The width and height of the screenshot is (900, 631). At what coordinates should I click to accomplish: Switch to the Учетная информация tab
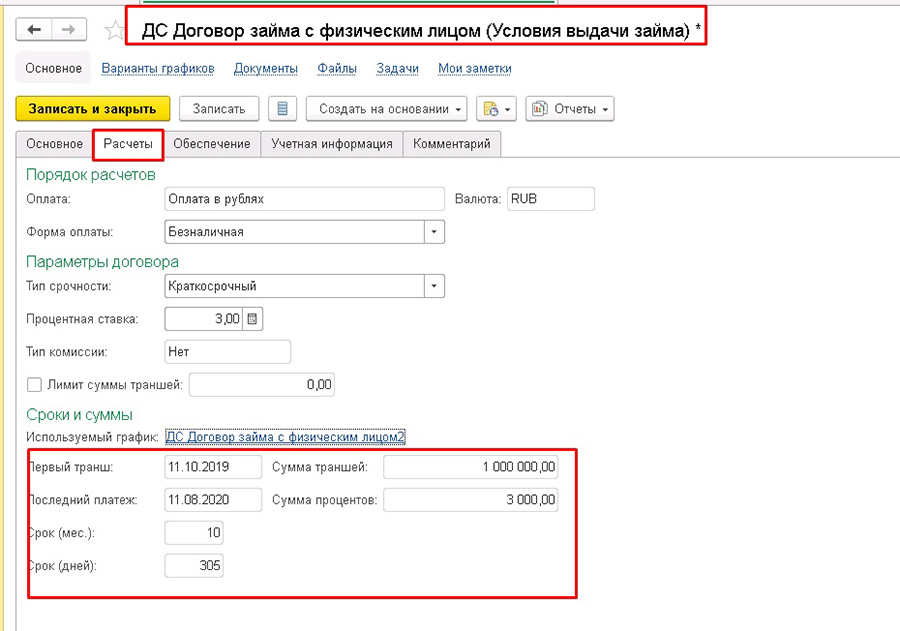pyautogui.click(x=331, y=144)
